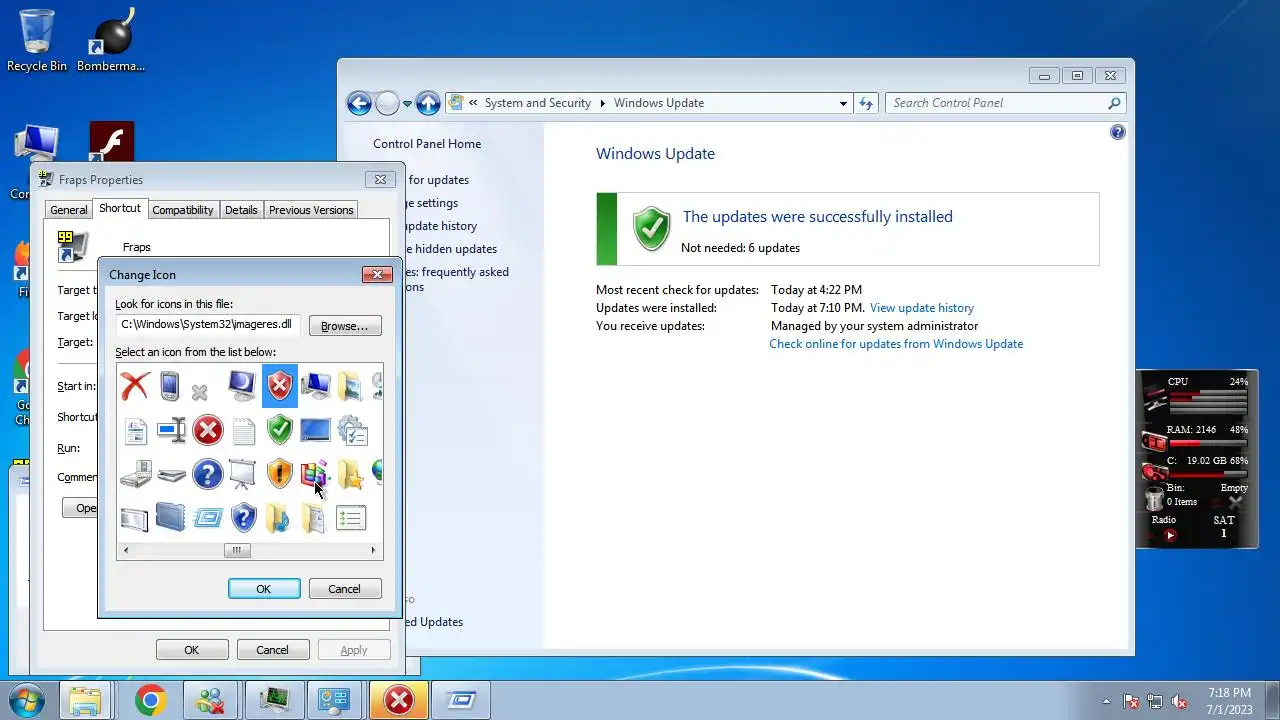Select the blue circle question mark icon

click(x=207, y=473)
